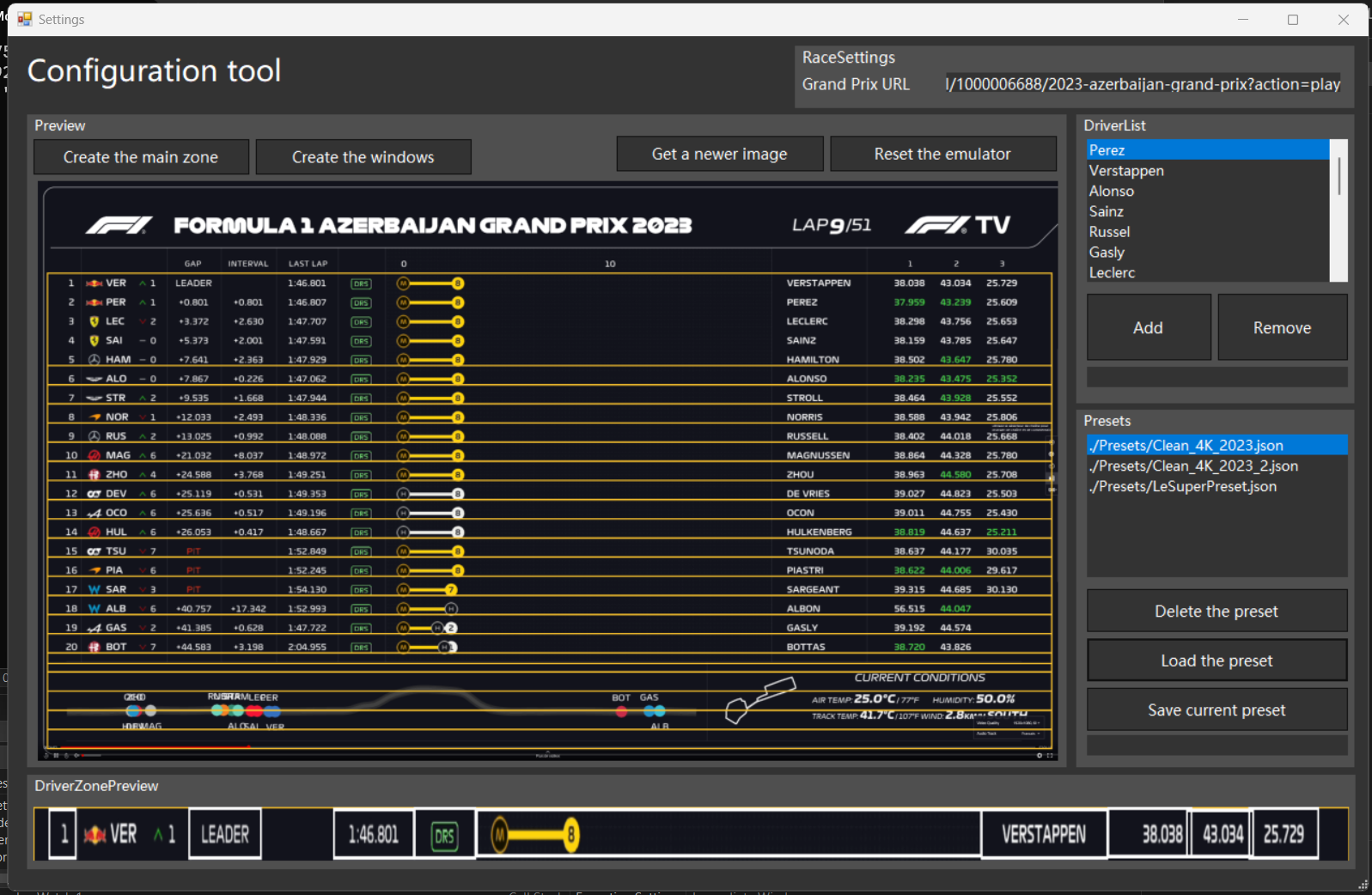Pick Leclerc in the DriverList
This screenshot has height=895, width=1372.
[1208, 272]
